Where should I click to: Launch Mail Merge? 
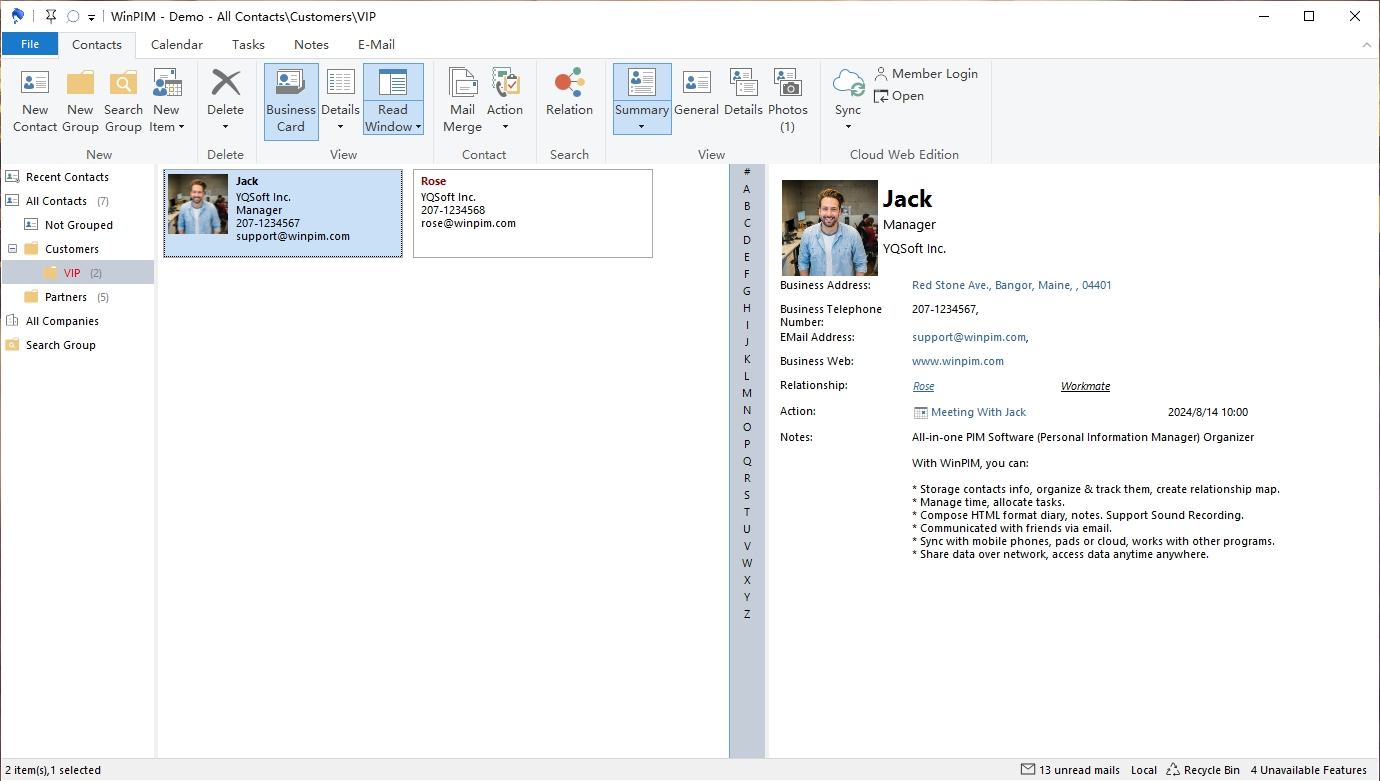[462, 101]
